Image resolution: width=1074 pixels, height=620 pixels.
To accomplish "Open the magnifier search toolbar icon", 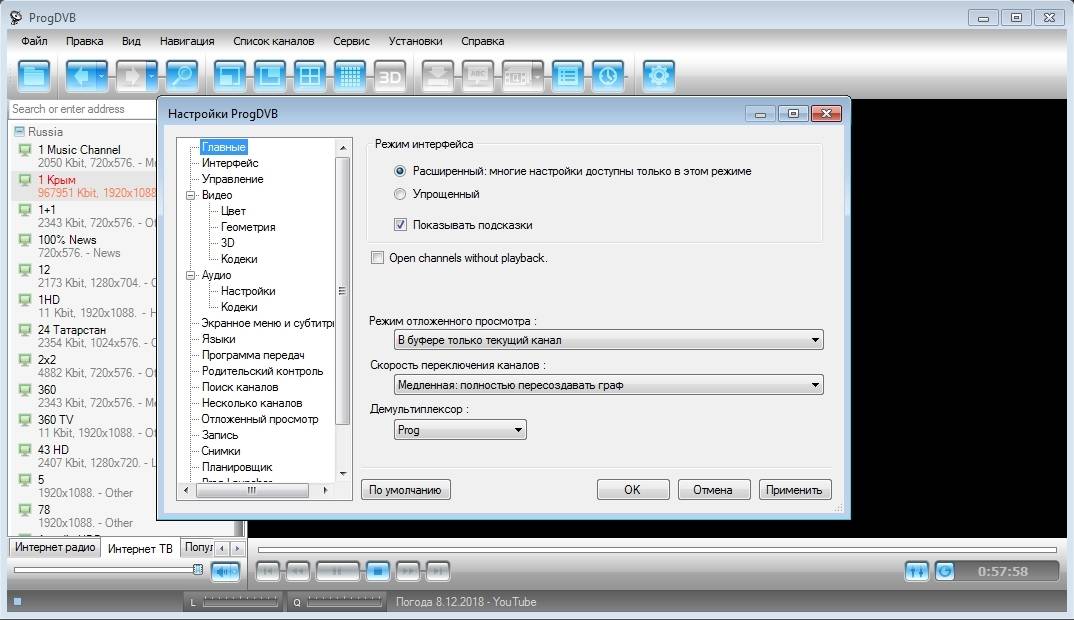I will coord(182,76).
